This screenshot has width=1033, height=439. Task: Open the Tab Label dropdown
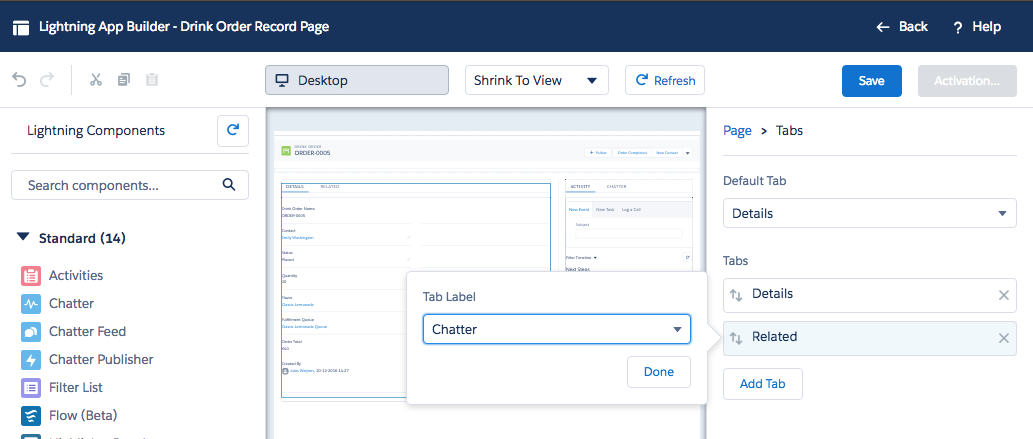point(556,329)
